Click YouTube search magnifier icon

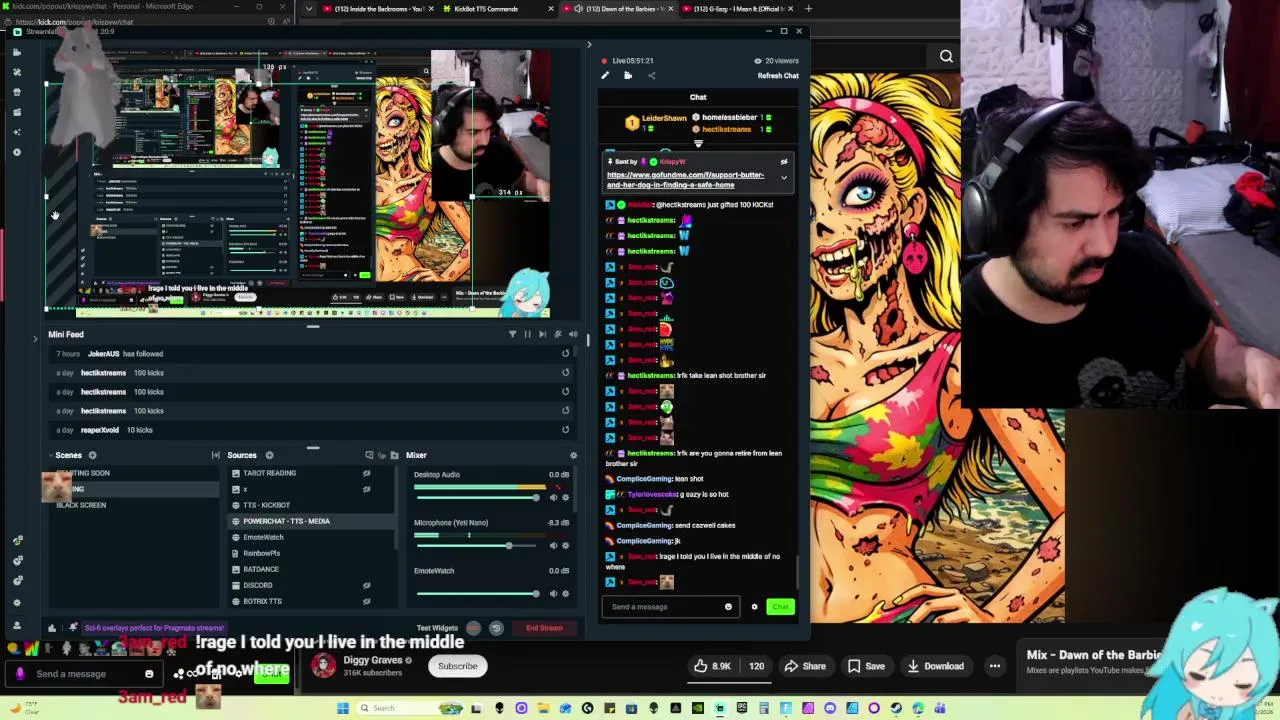[946, 56]
